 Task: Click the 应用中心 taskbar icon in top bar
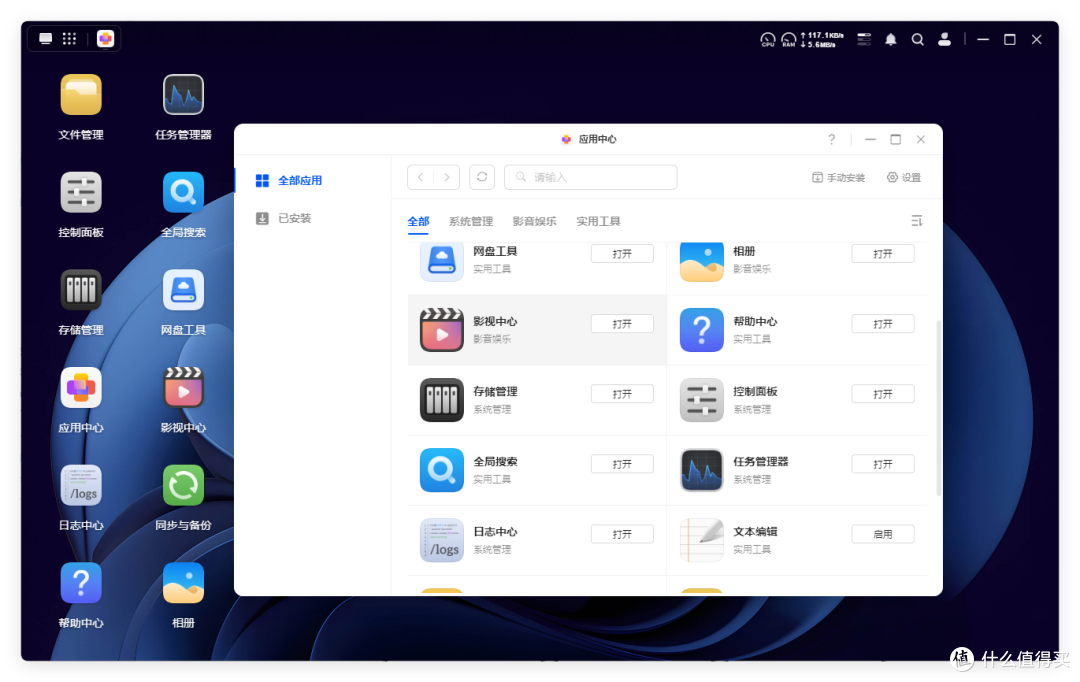pyautogui.click(x=105, y=39)
